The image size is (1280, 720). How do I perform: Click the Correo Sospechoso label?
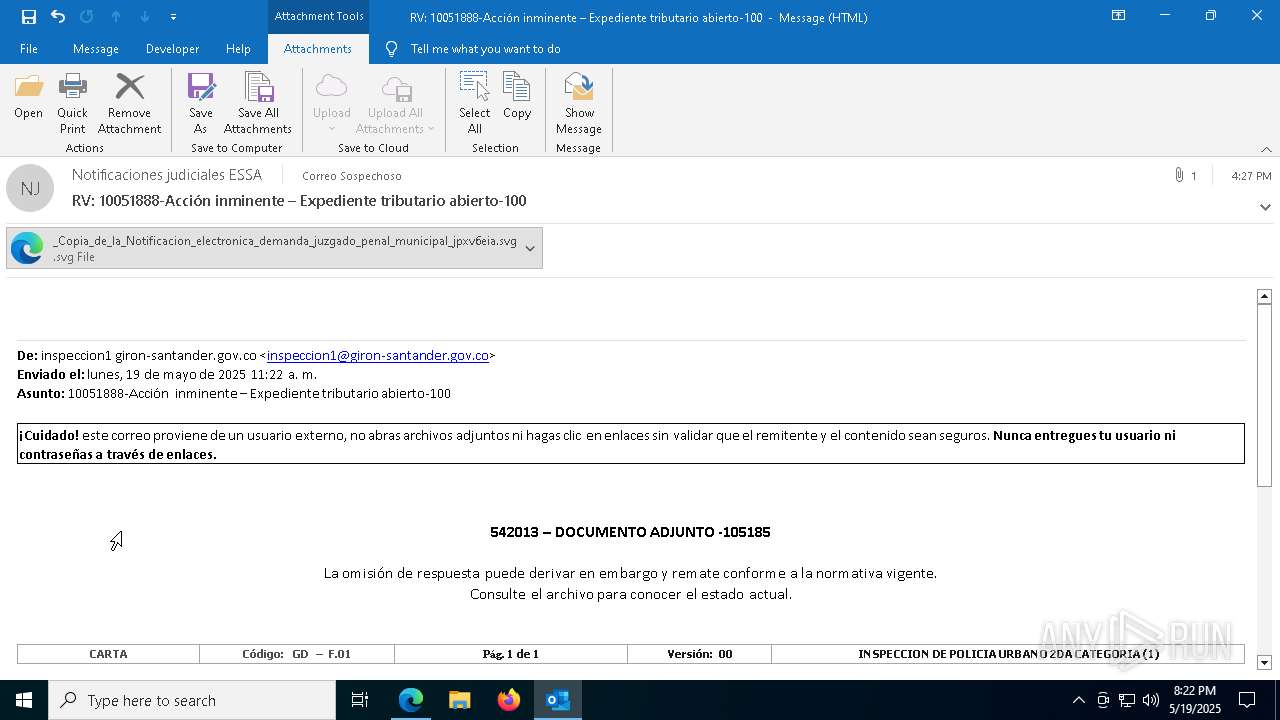352,176
